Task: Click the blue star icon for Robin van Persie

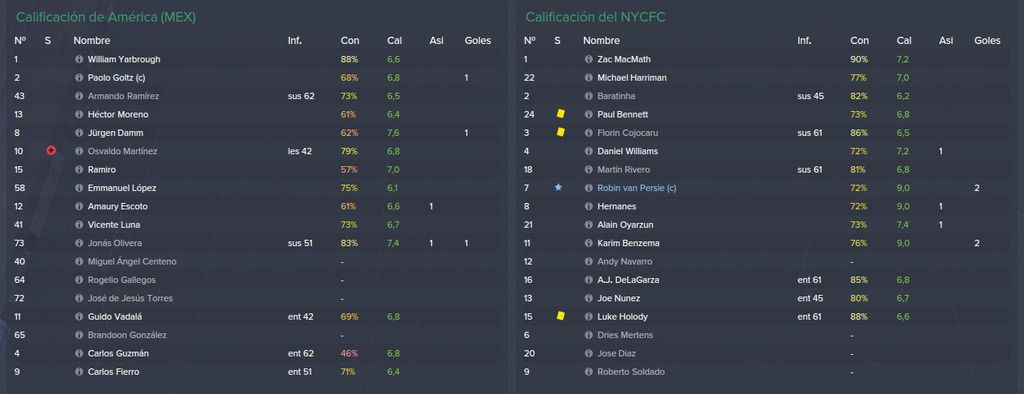Action: 558,188
